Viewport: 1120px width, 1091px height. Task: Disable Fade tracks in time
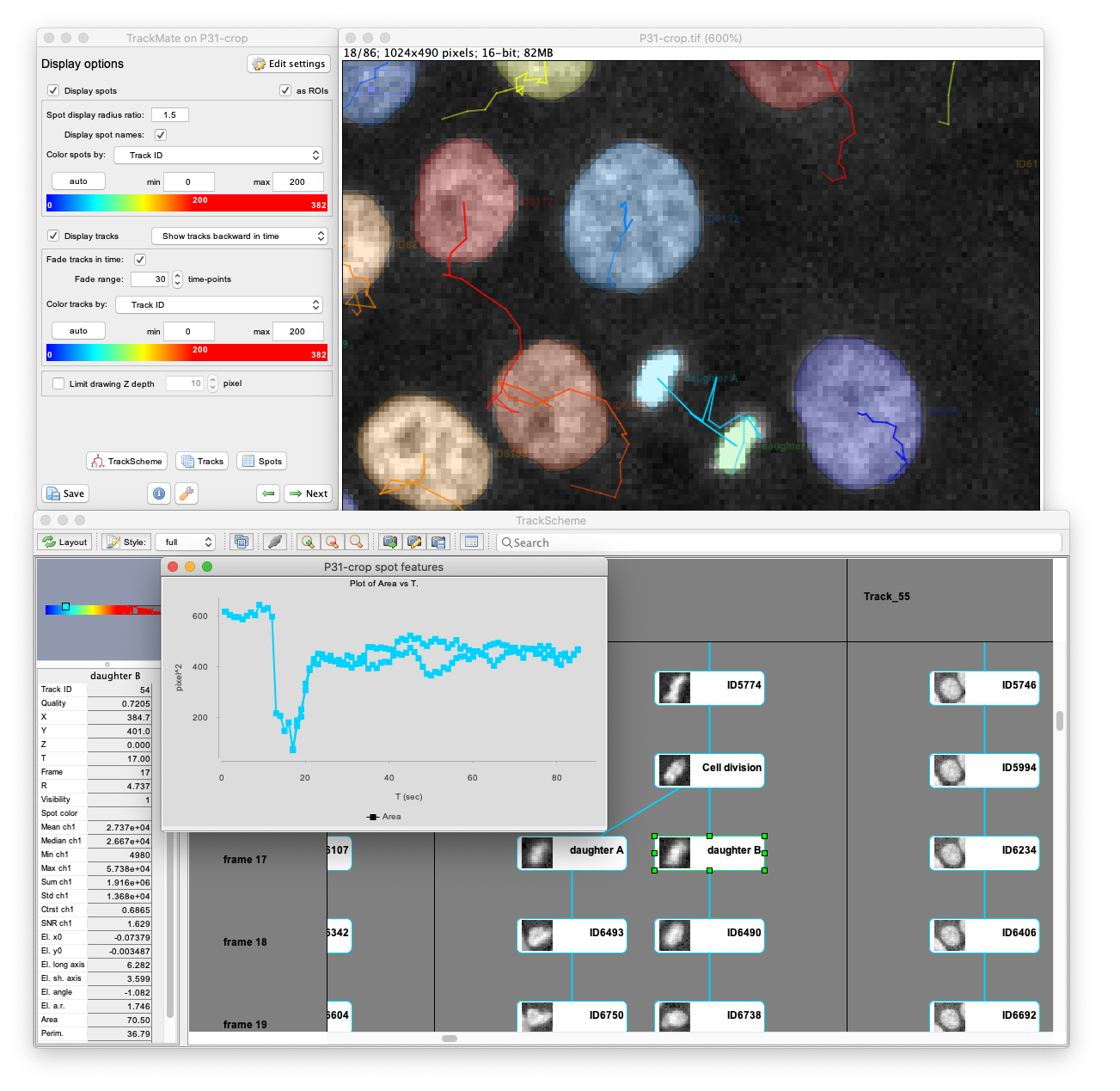click(x=140, y=259)
